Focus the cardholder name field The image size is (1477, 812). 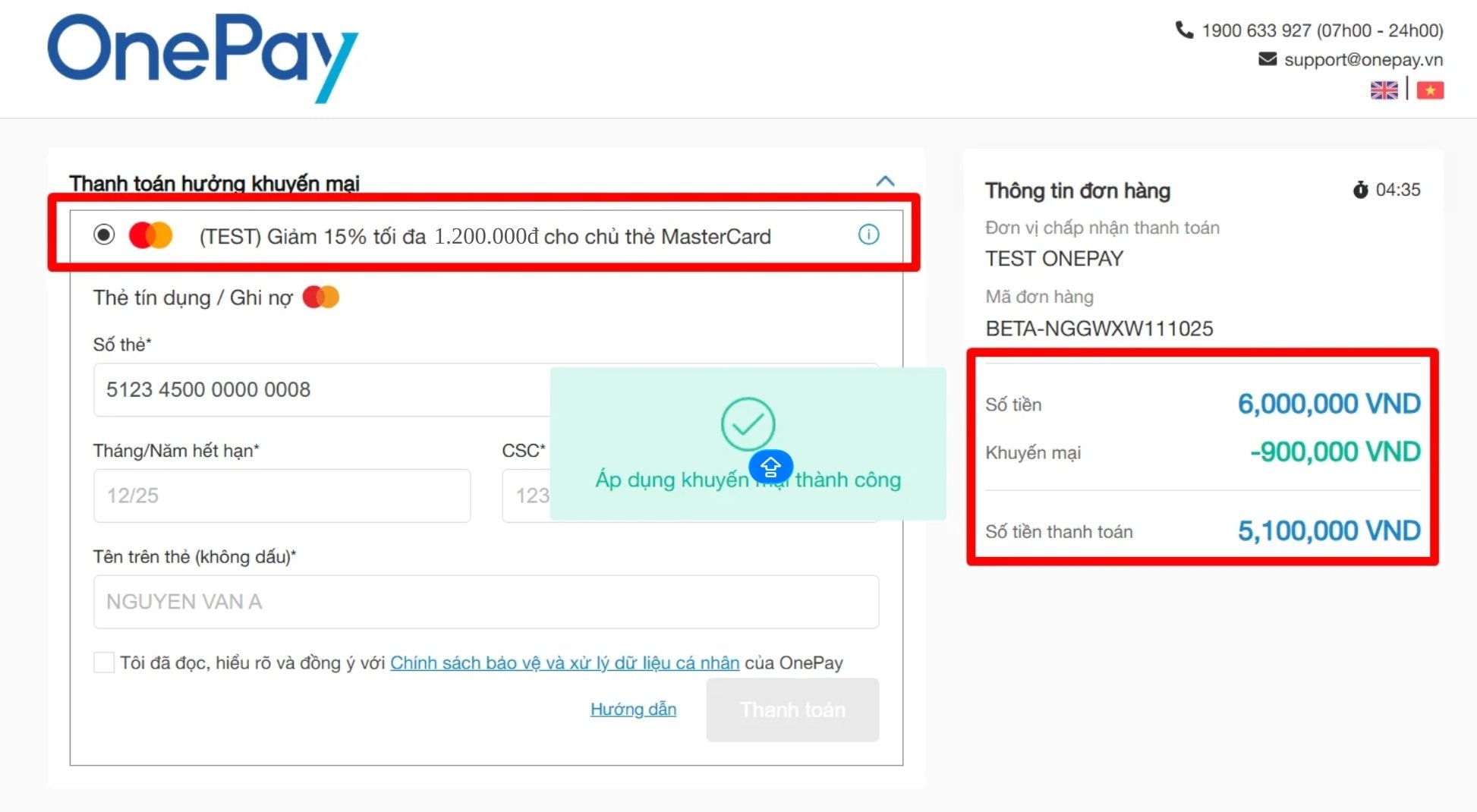pyautogui.click(x=486, y=602)
